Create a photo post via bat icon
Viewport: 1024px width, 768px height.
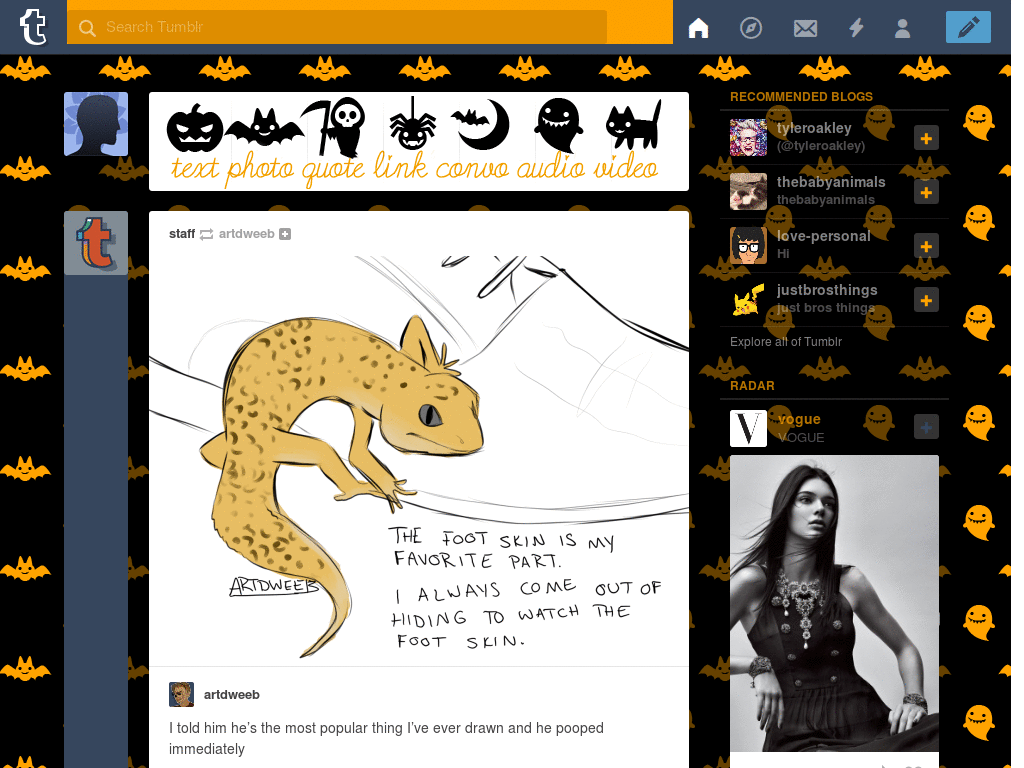[x=264, y=127]
